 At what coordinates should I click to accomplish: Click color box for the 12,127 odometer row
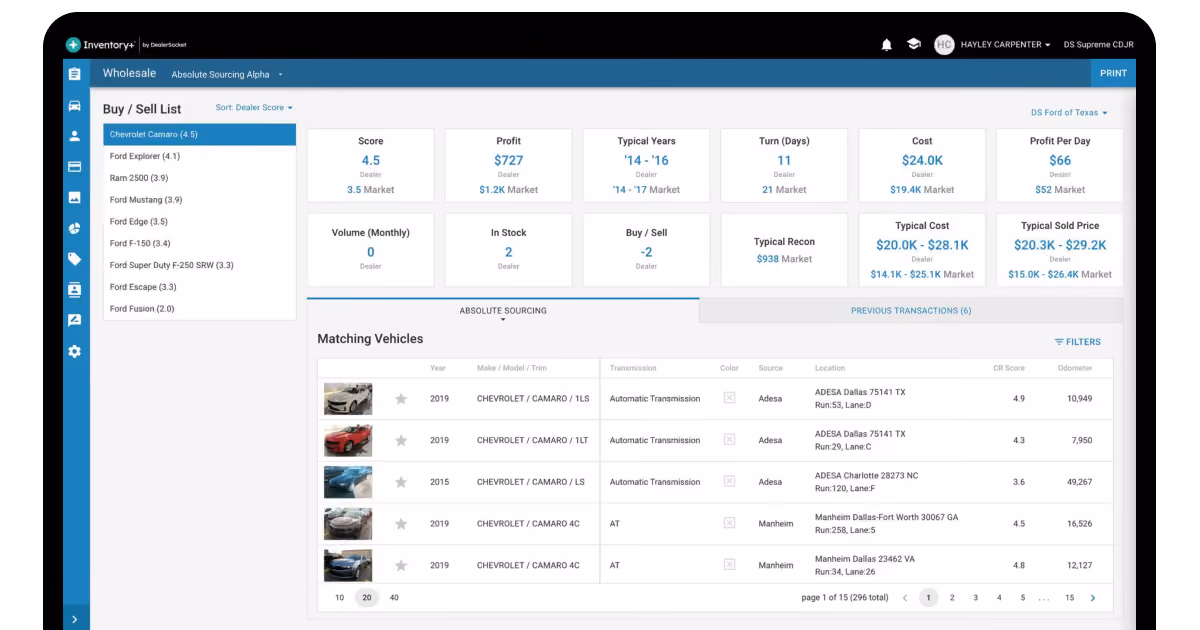click(729, 565)
